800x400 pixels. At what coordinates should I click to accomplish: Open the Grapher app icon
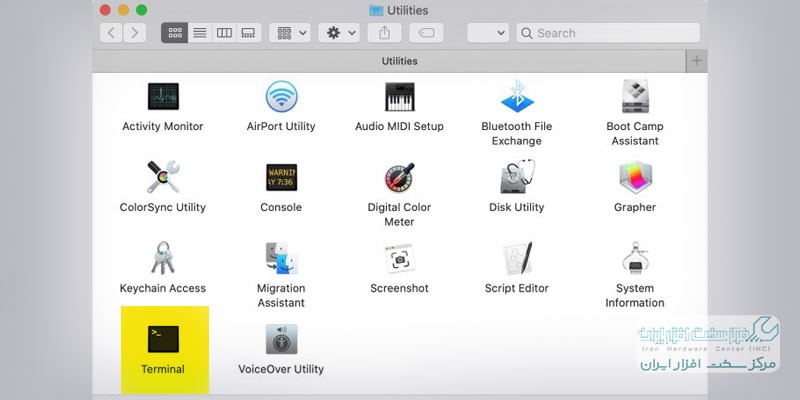click(x=635, y=177)
